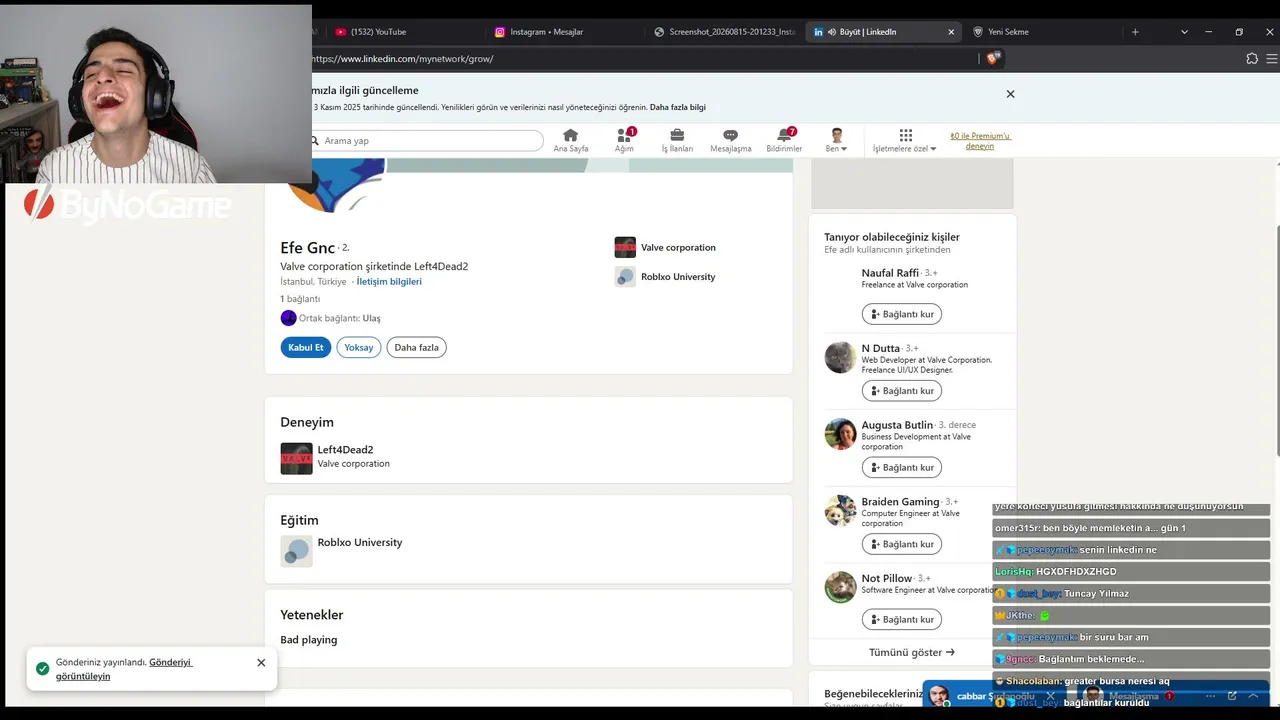Open the Ulaş mutual connection avatar
The width and height of the screenshot is (1280, 720).
click(288, 318)
